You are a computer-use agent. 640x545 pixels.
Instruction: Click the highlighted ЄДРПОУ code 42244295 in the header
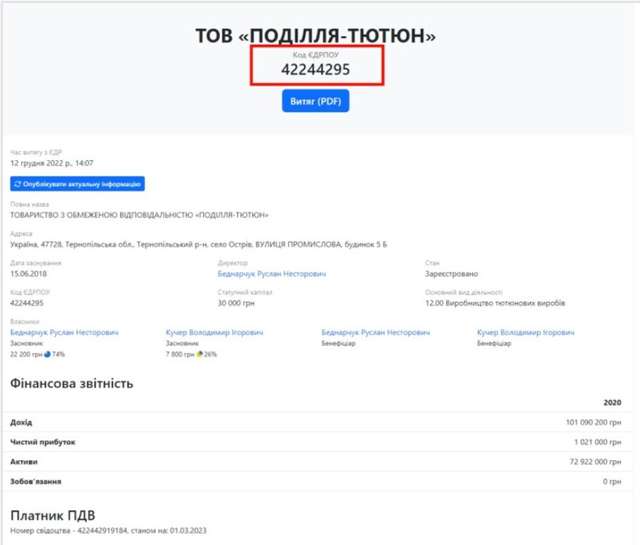(x=315, y=71)
